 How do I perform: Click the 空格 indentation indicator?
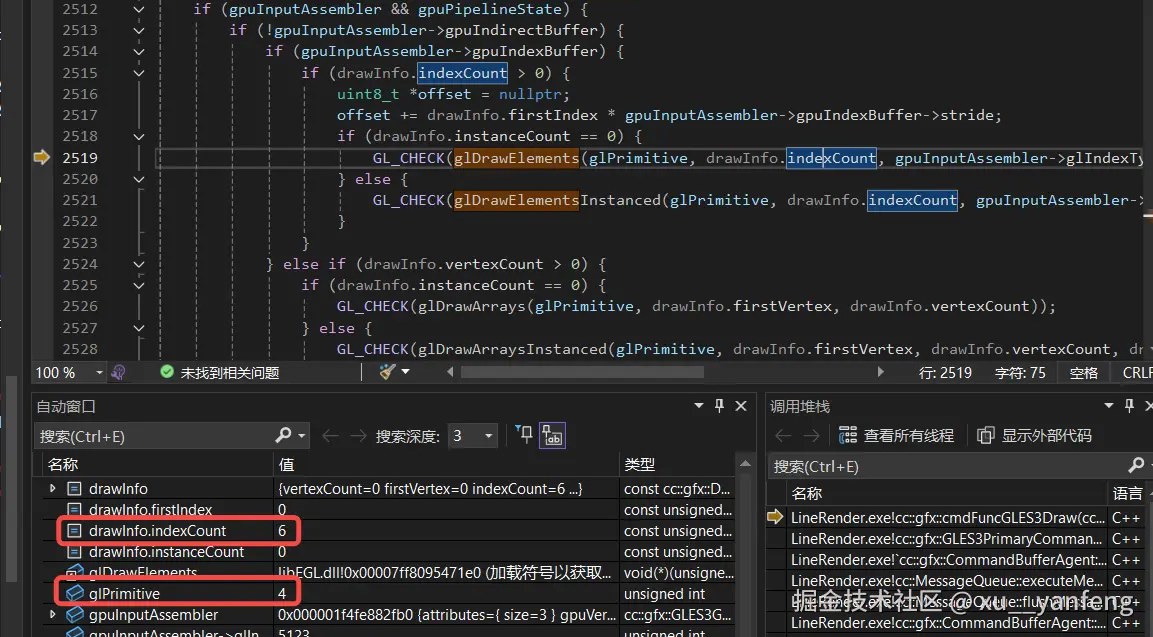[1083, 373]
